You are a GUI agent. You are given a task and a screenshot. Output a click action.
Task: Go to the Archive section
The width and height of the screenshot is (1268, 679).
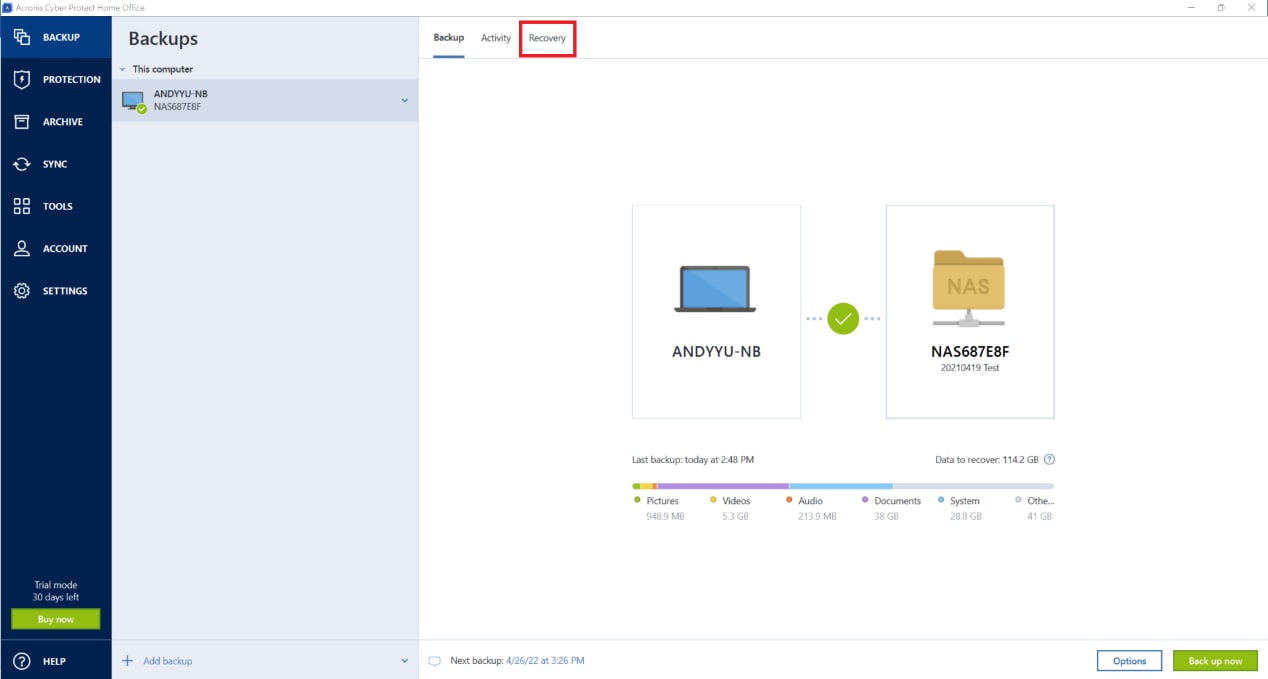click(55, 122)
